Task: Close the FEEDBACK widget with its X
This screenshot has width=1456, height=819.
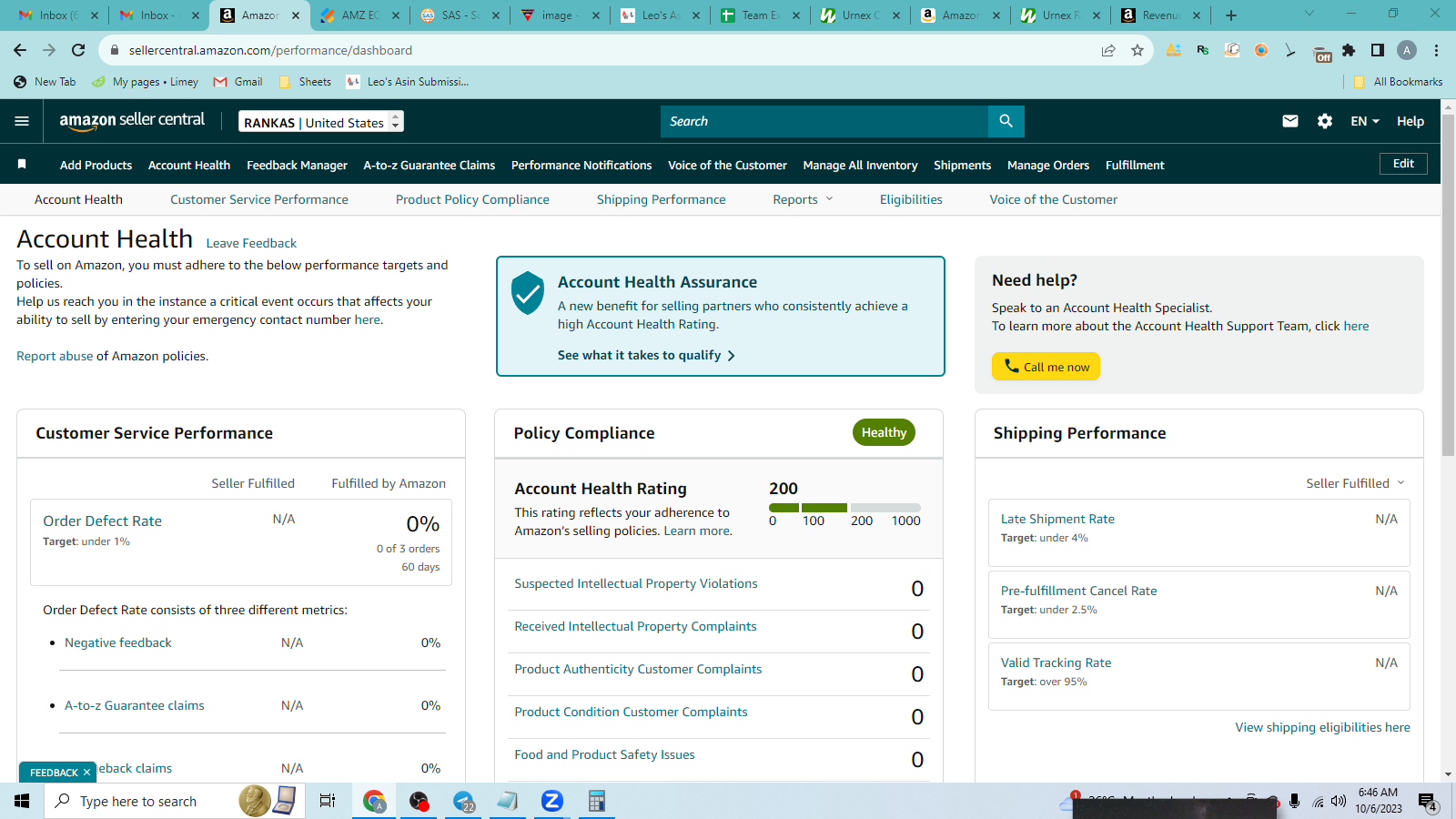Action: pyautogui.click(x=86, y=773)
